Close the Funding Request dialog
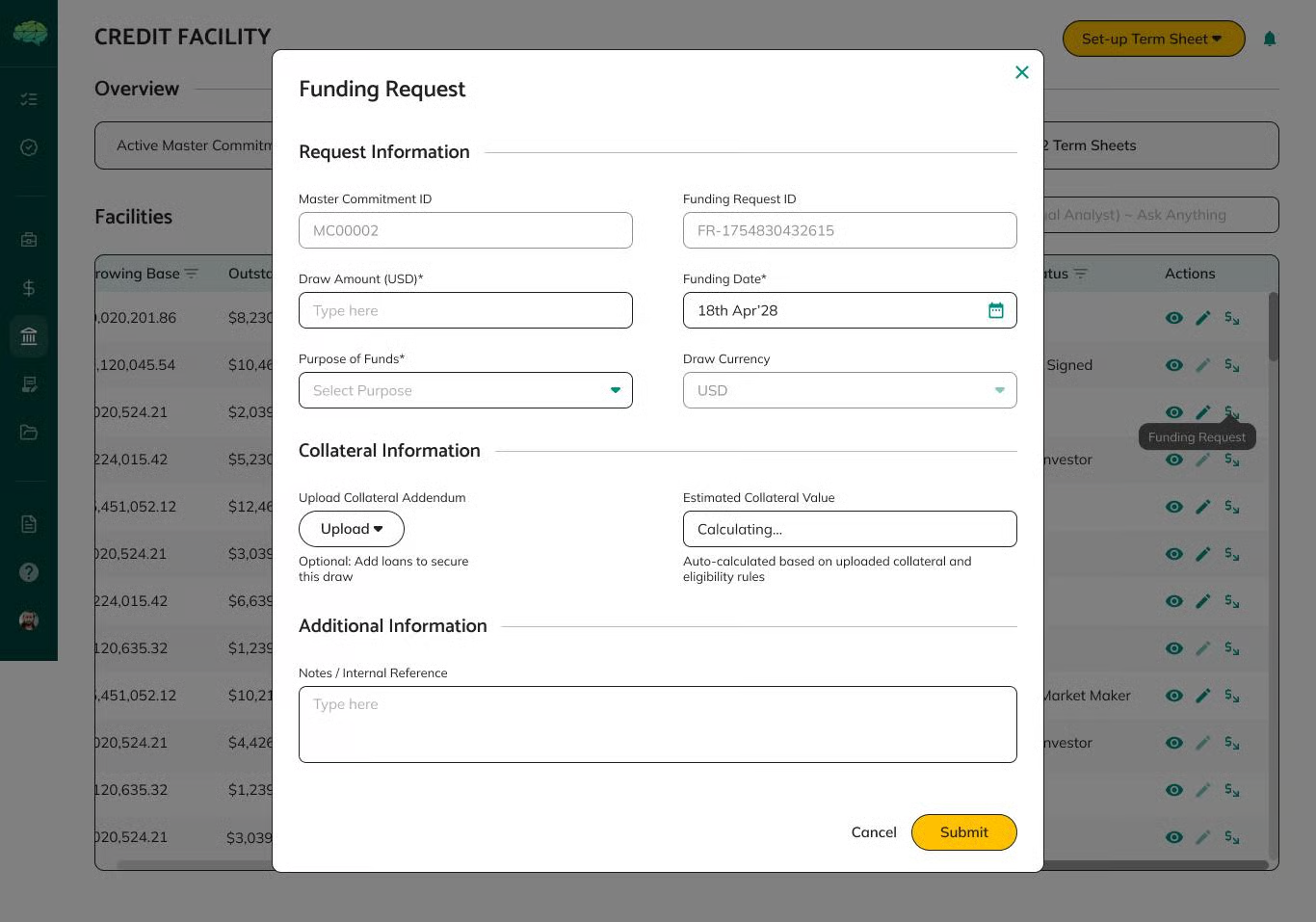 click(x=1021, y=72)
